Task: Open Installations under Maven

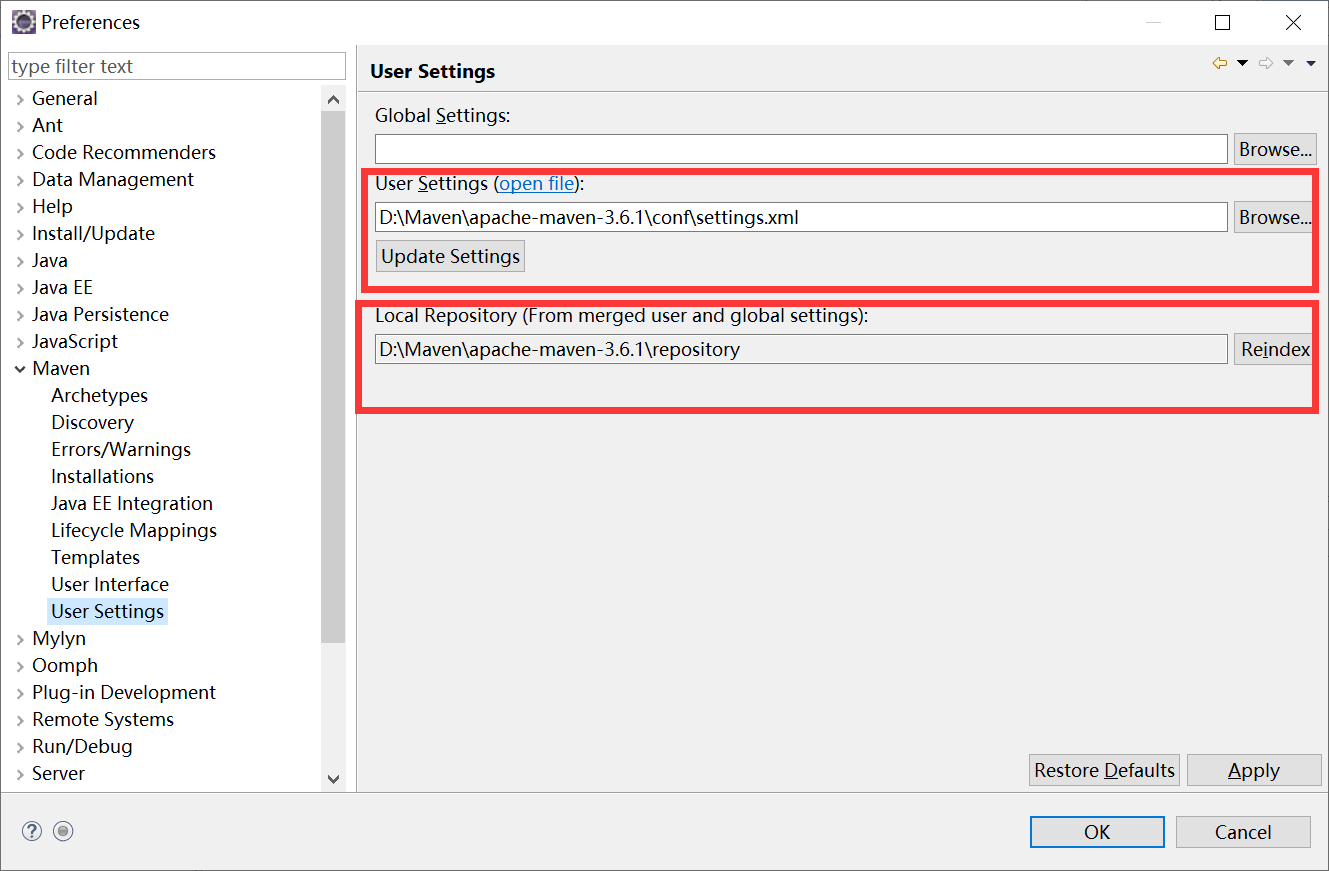Action: 102,476
